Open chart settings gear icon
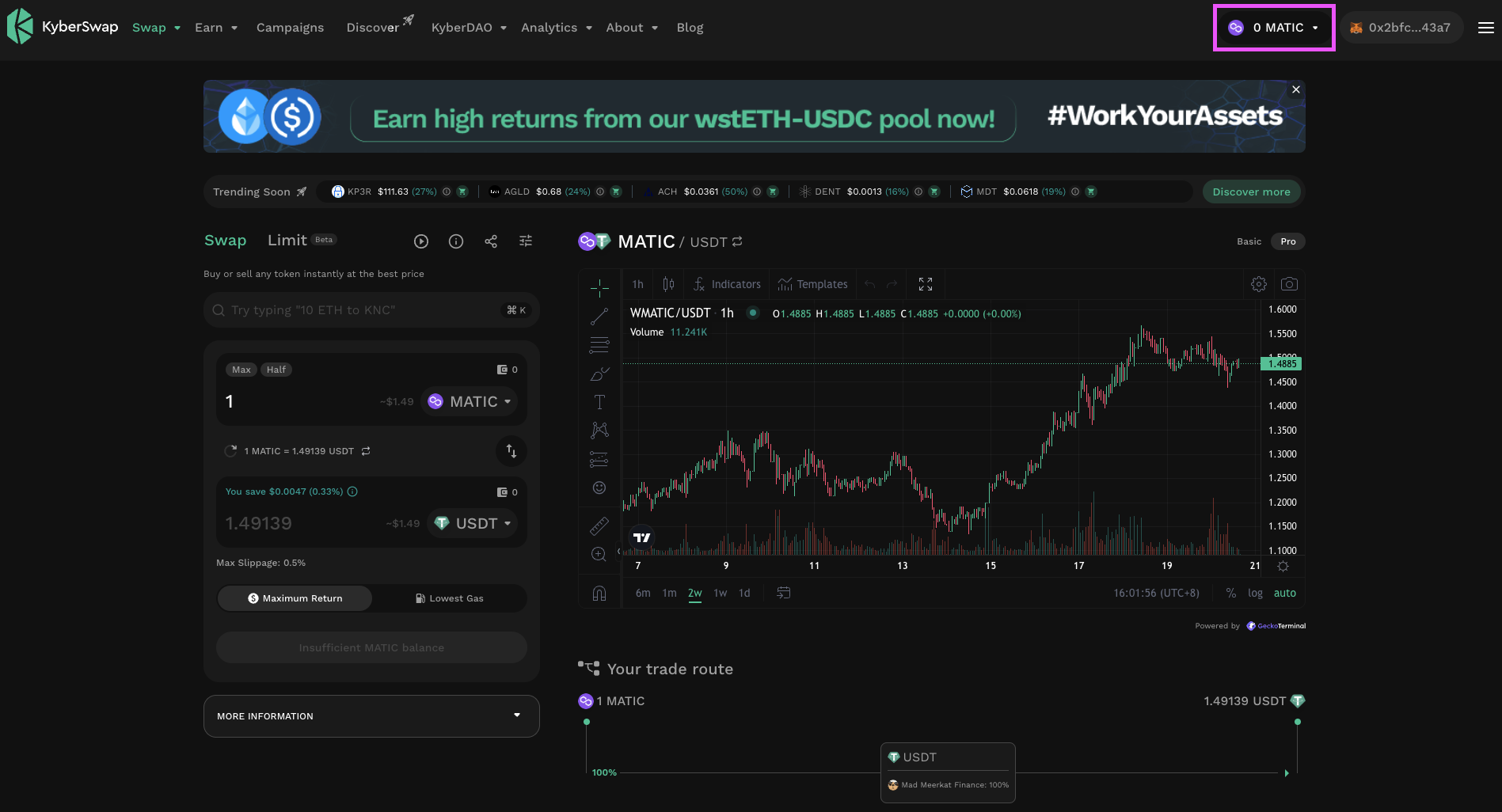 pyautogui.click(x=1258, y=284)
